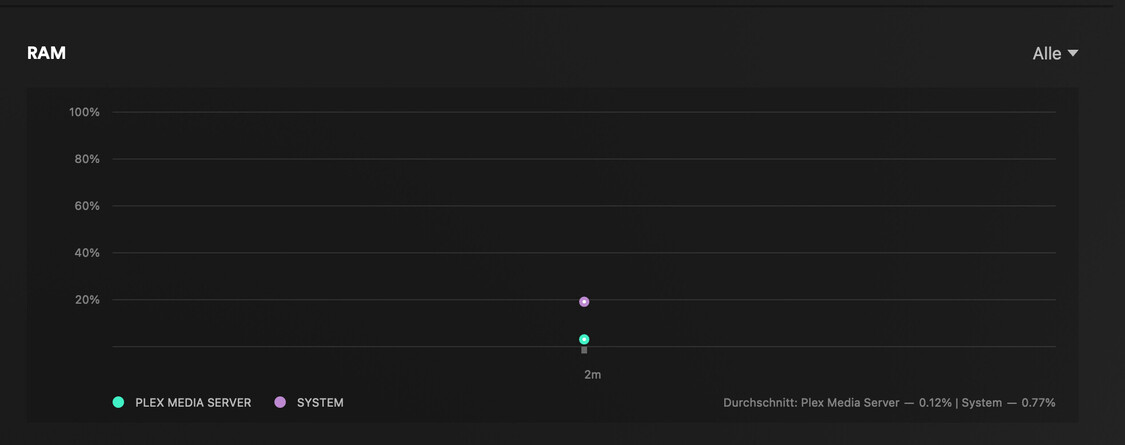Open the Alle time range dropdown
1125x445 pixels.
pyautogui.click(x=1054, y=54)
